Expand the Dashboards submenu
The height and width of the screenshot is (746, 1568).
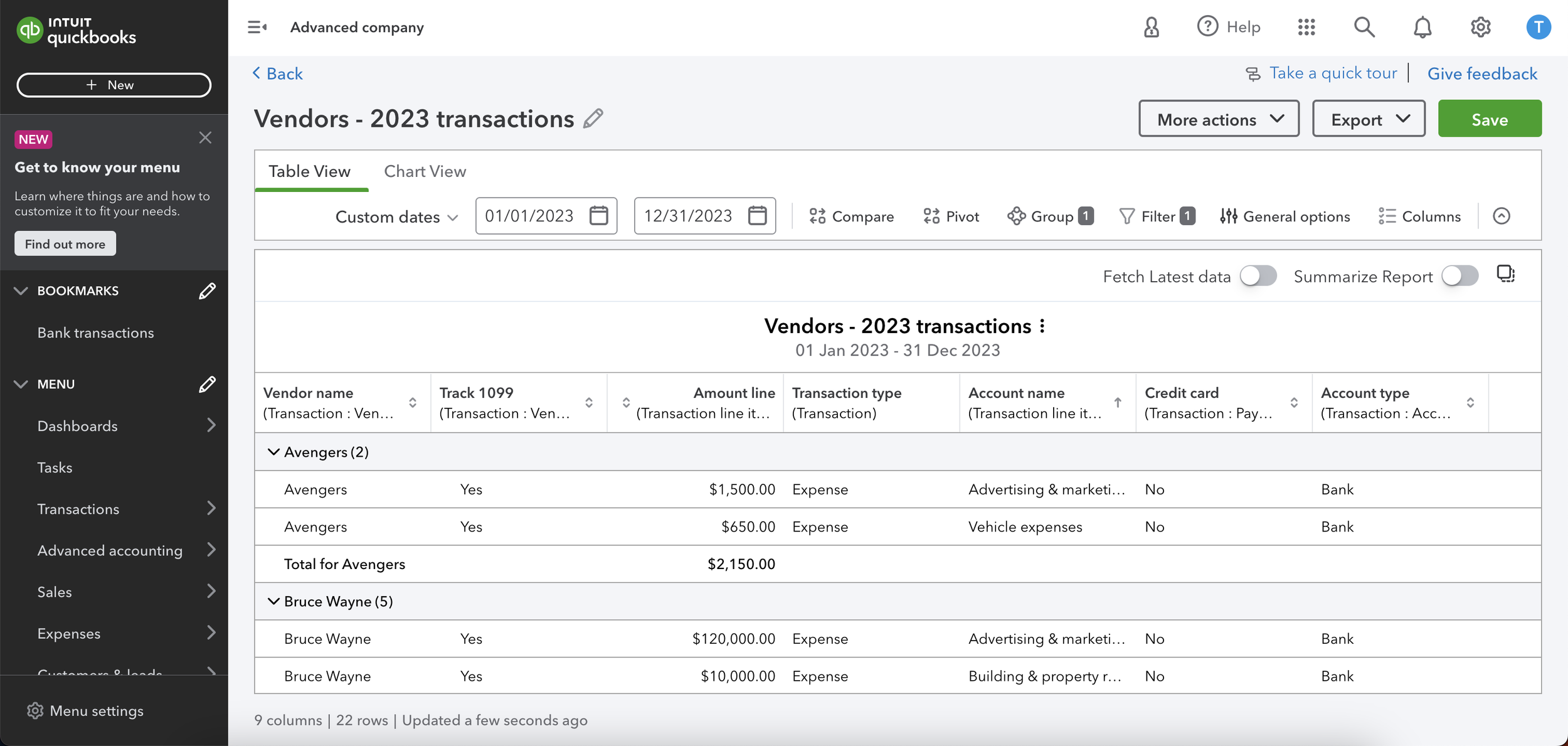[211, 426]
